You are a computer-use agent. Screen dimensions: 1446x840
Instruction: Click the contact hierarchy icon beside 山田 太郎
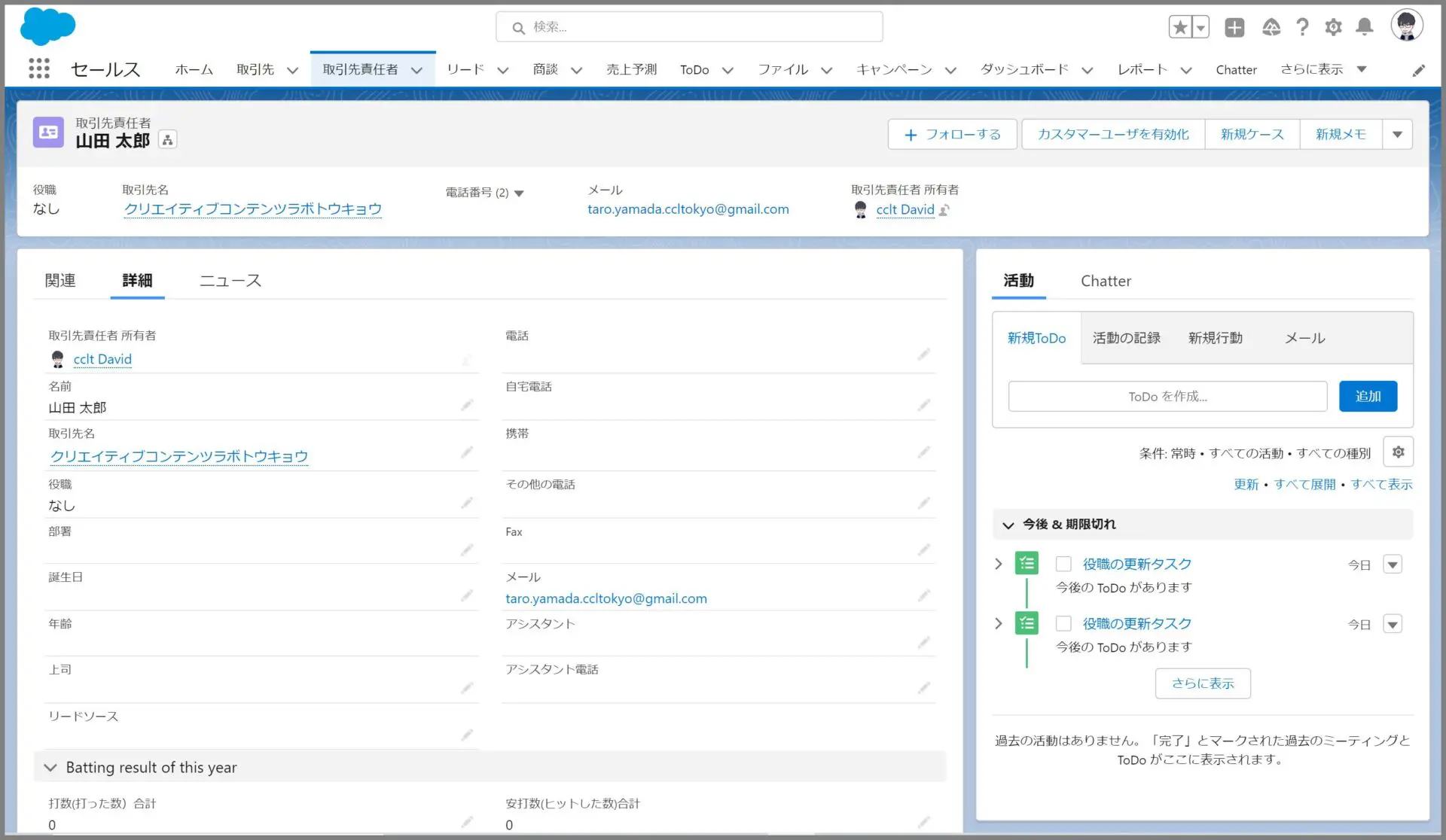tap(167, 140)
